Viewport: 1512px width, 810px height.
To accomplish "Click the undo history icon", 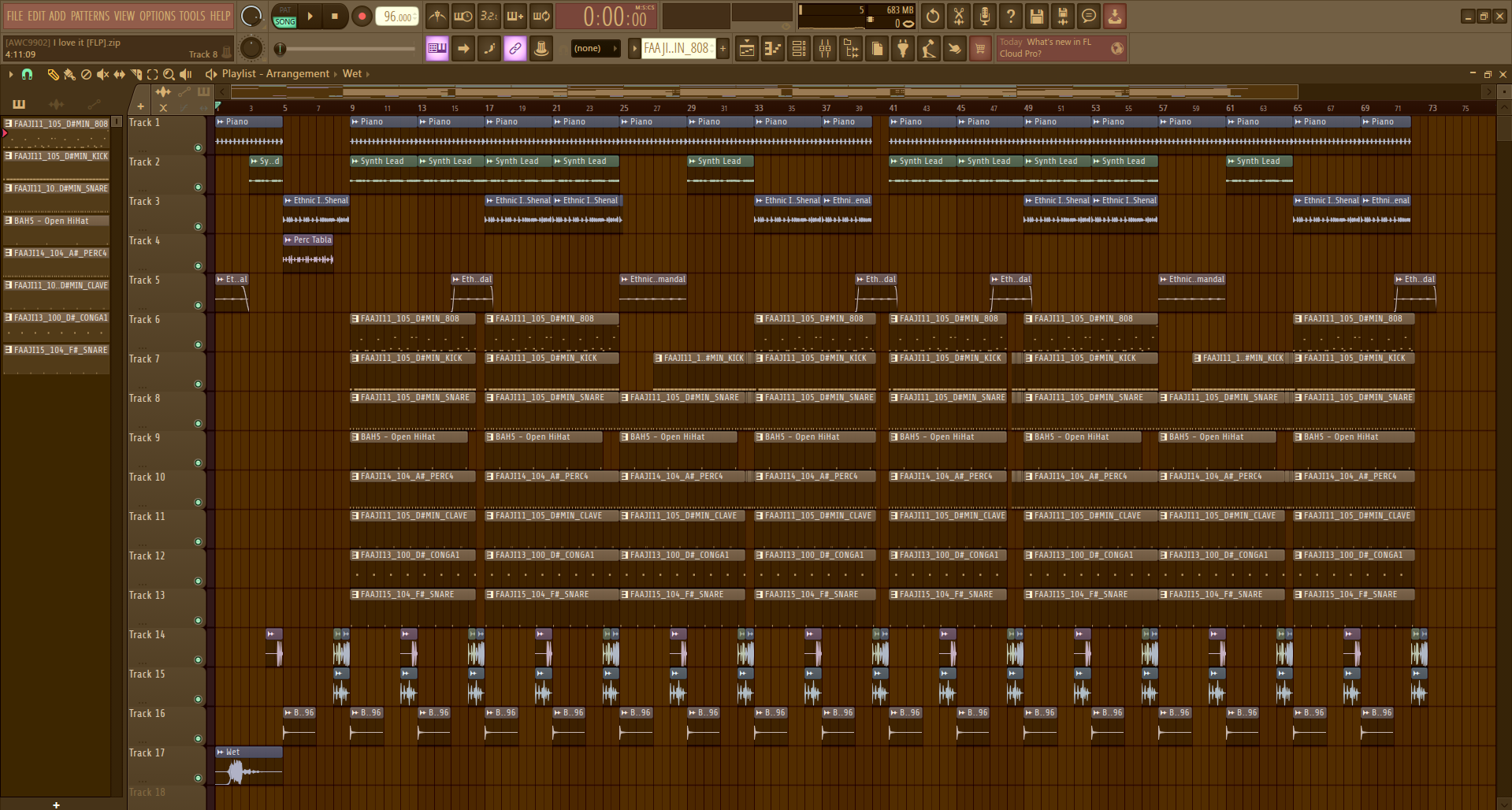I will 933,16.
